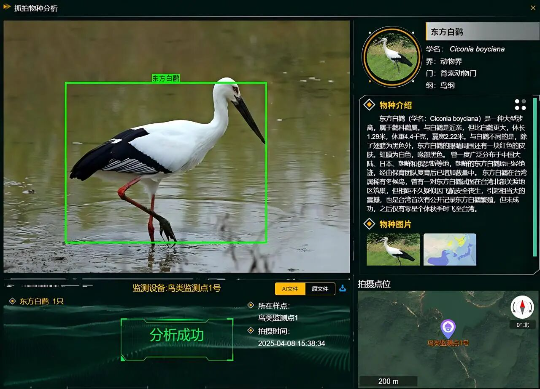Screen dimensions: 540x389
Task: Click the 200 m map scale bar
Action: [x=388, y=381]
